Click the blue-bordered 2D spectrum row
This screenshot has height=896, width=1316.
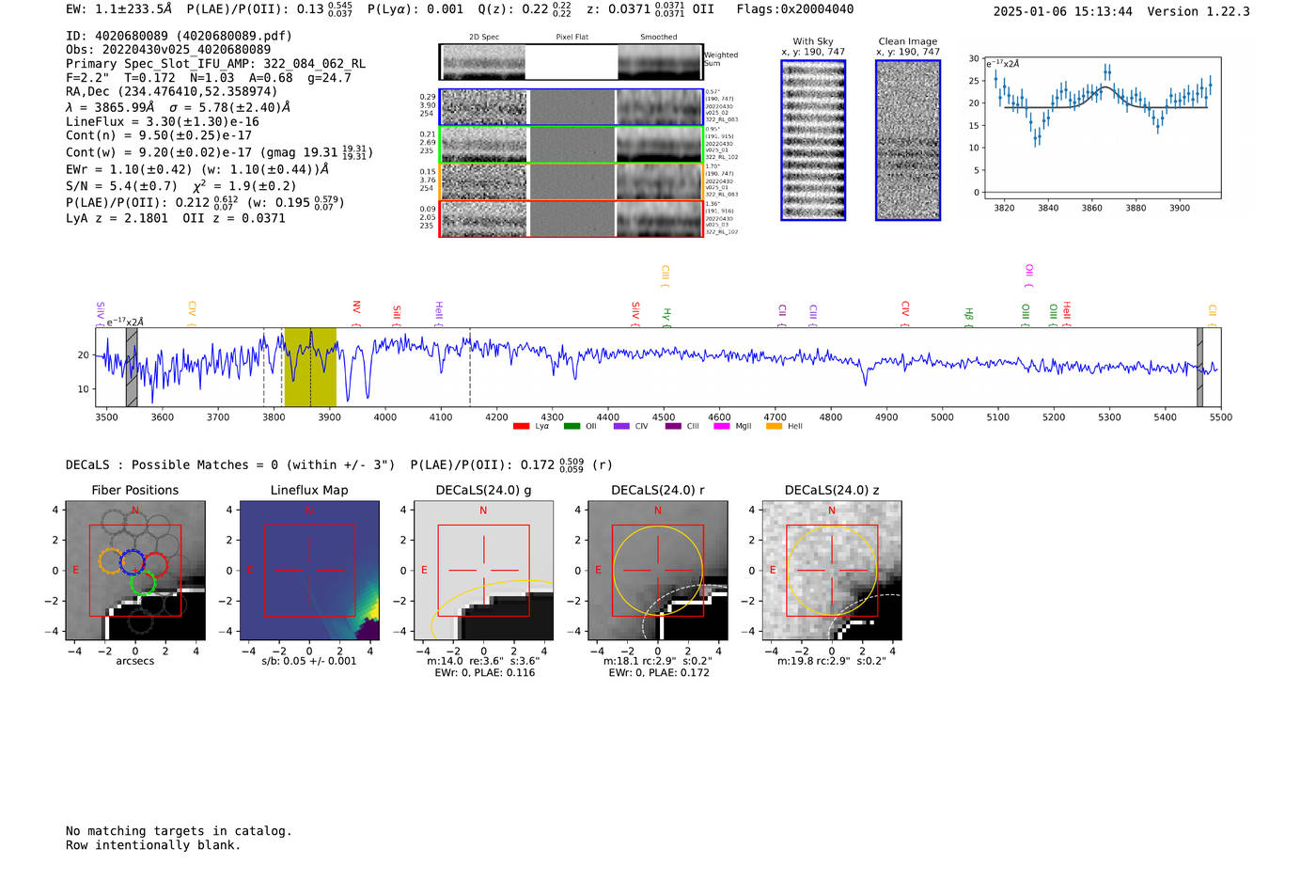[x=572, y=107]
